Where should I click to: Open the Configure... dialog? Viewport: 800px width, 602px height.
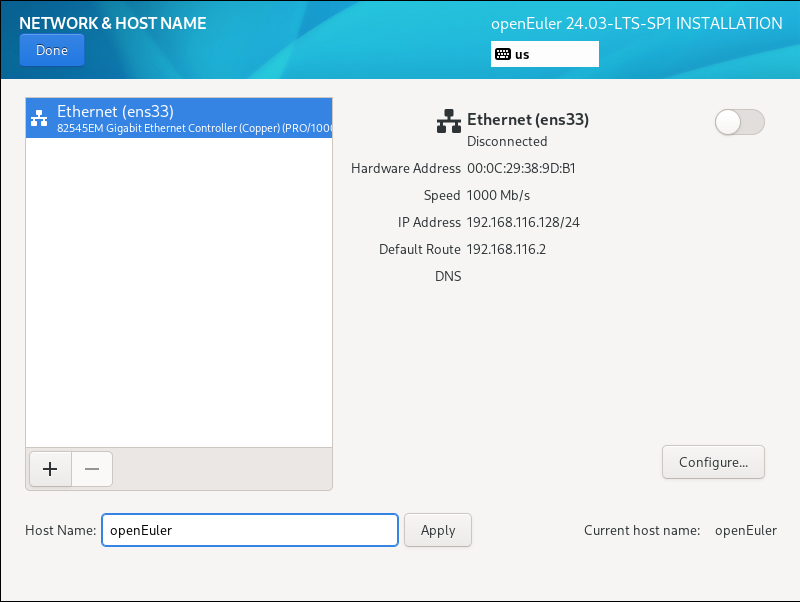pos(713,462)
